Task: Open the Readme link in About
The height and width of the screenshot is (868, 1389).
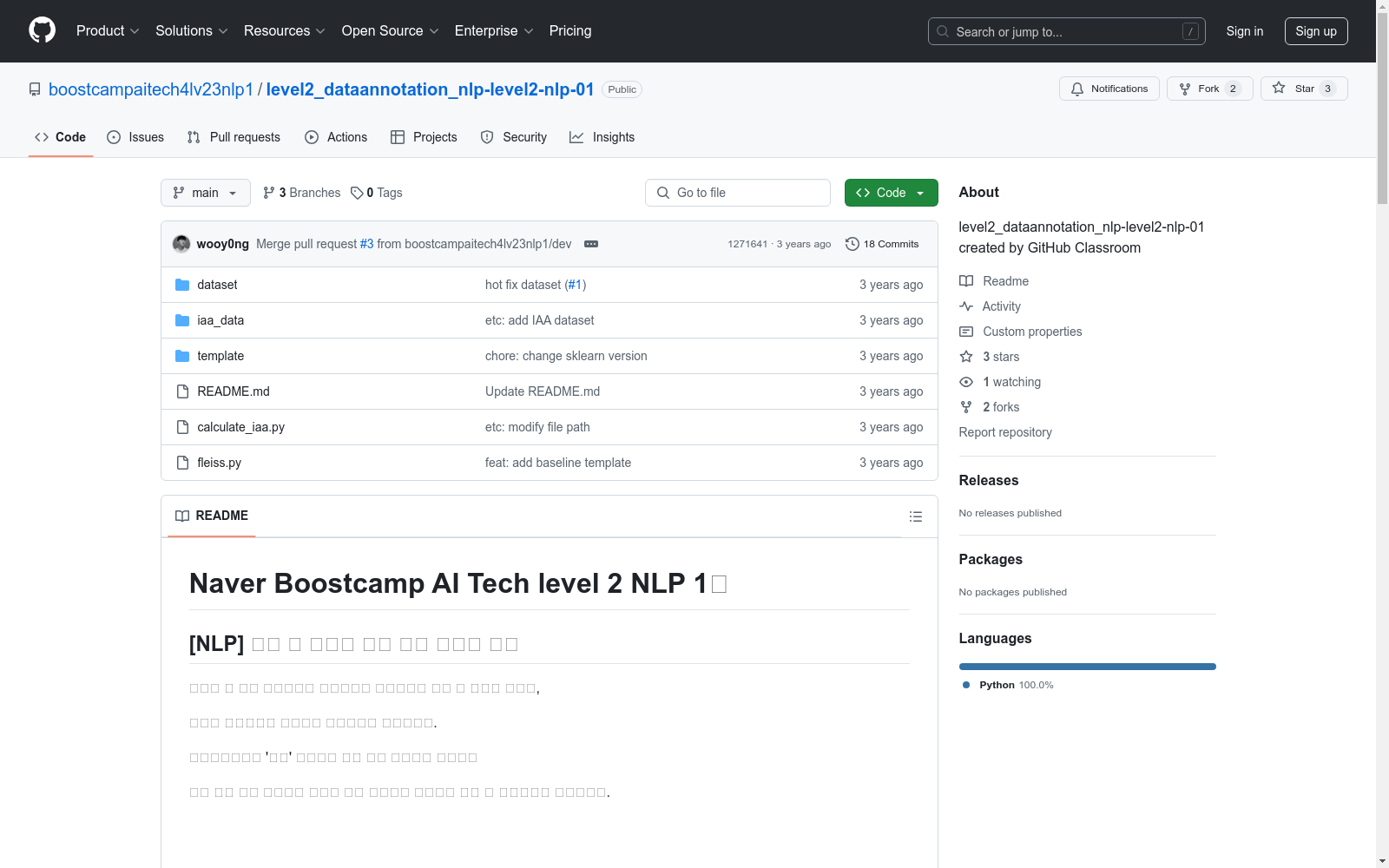Action: pyautogui.click(x=994, y=281)
